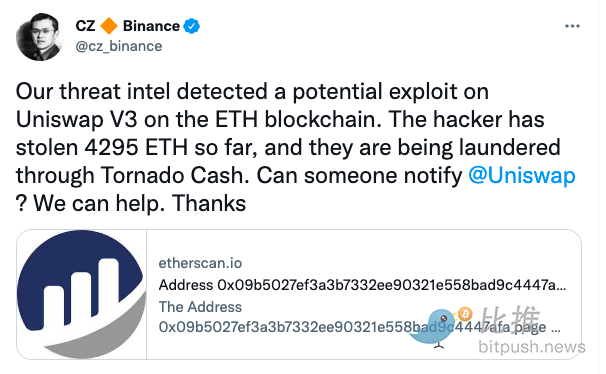Click "4295 ETH" in the tweet text

click(136, 148)
